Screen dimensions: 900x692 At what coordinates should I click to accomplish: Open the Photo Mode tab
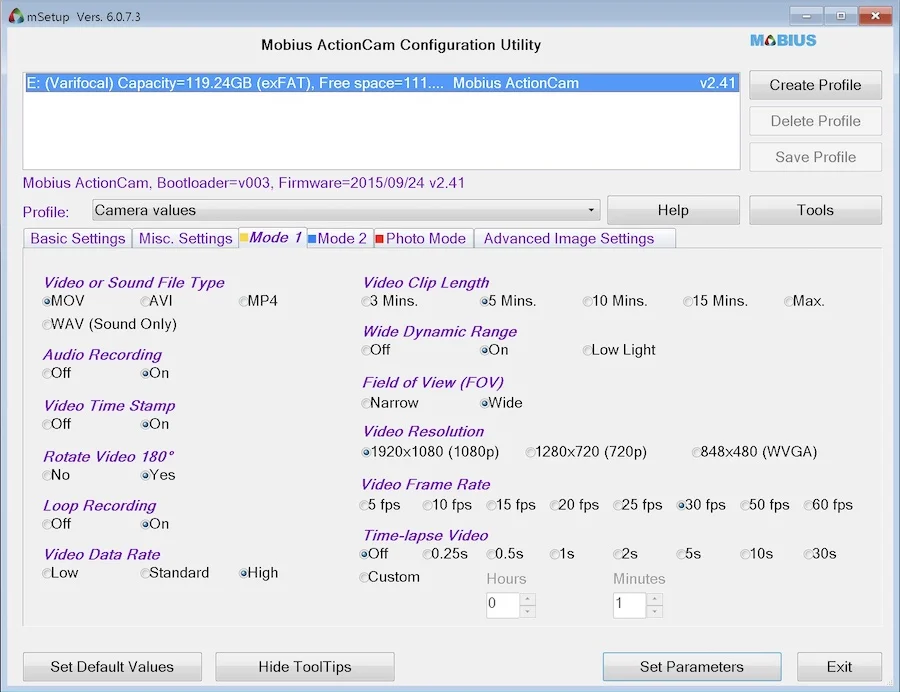(x=424, y=238)
